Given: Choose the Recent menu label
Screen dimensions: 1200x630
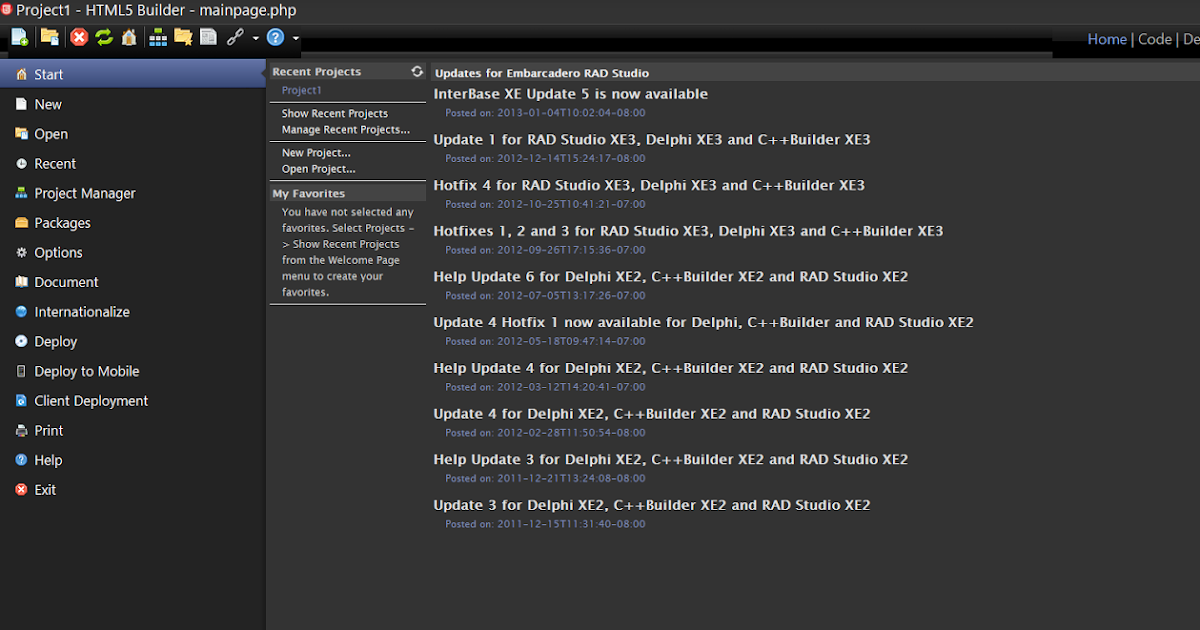Looking at the screenshot, I should click(x=55, y=164).
